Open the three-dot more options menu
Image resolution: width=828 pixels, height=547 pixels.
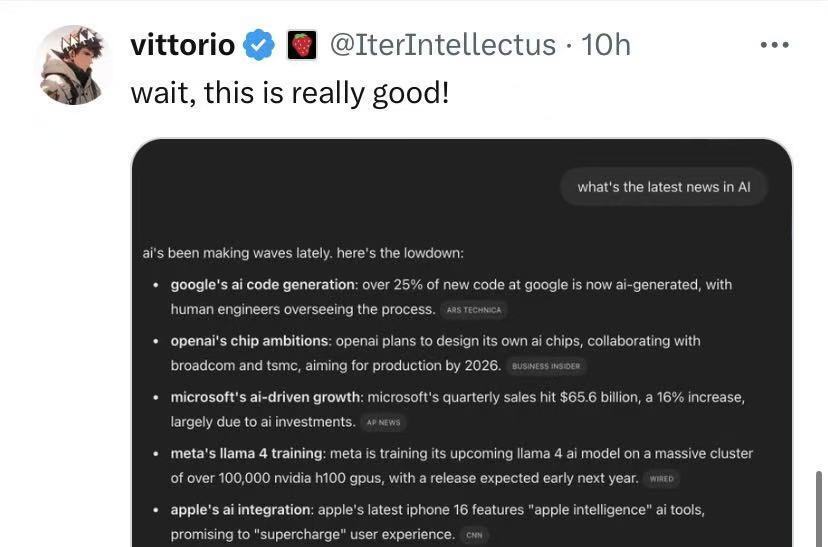pyautogui.click(x=774, y=45)
